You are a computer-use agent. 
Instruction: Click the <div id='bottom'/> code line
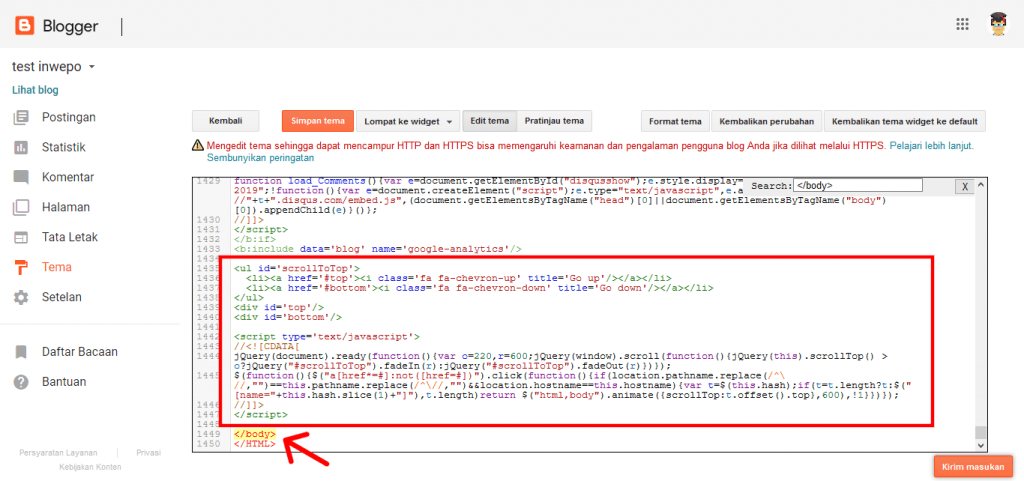point(289,317)
